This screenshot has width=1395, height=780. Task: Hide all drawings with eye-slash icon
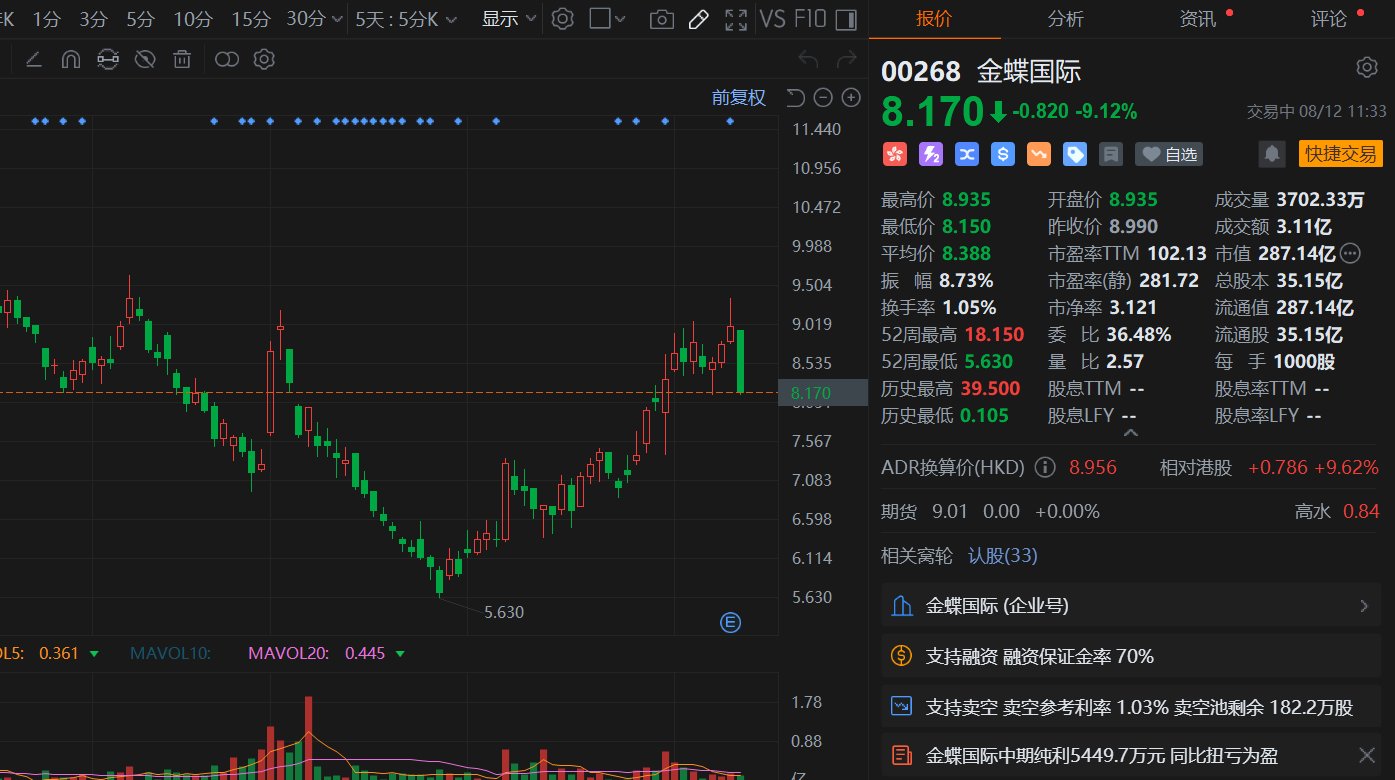coord(145,60)
